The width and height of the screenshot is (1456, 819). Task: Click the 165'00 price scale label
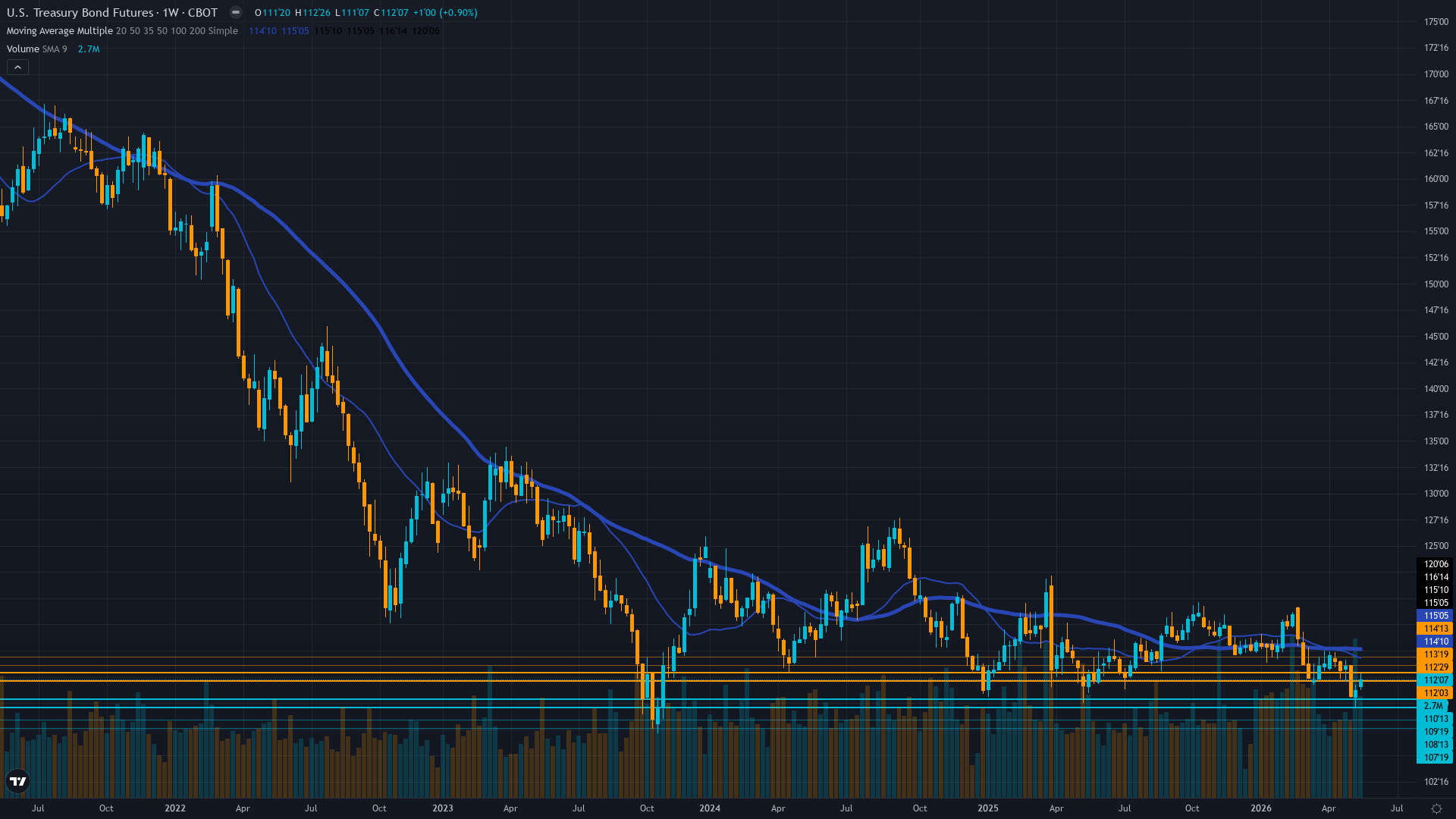pyautogui.click(x=1436, y=127)
